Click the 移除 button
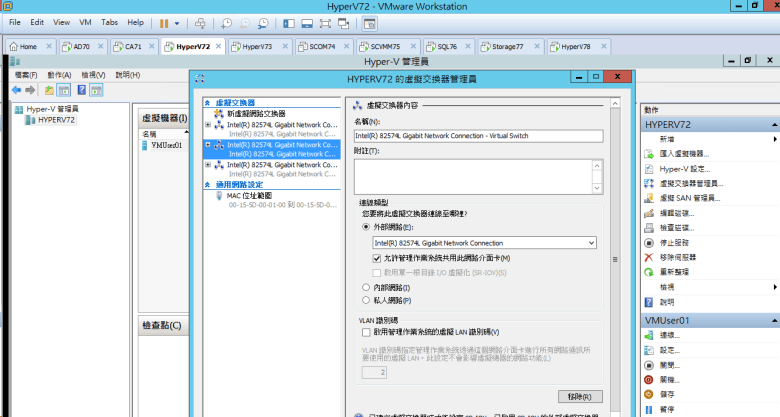This screenshot has width=780, height=417. click(x=582, y=397)
